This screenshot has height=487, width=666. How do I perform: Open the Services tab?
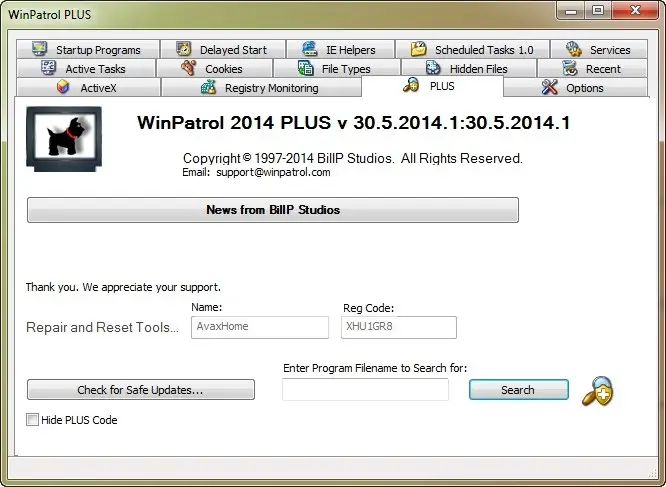[599, 49]
